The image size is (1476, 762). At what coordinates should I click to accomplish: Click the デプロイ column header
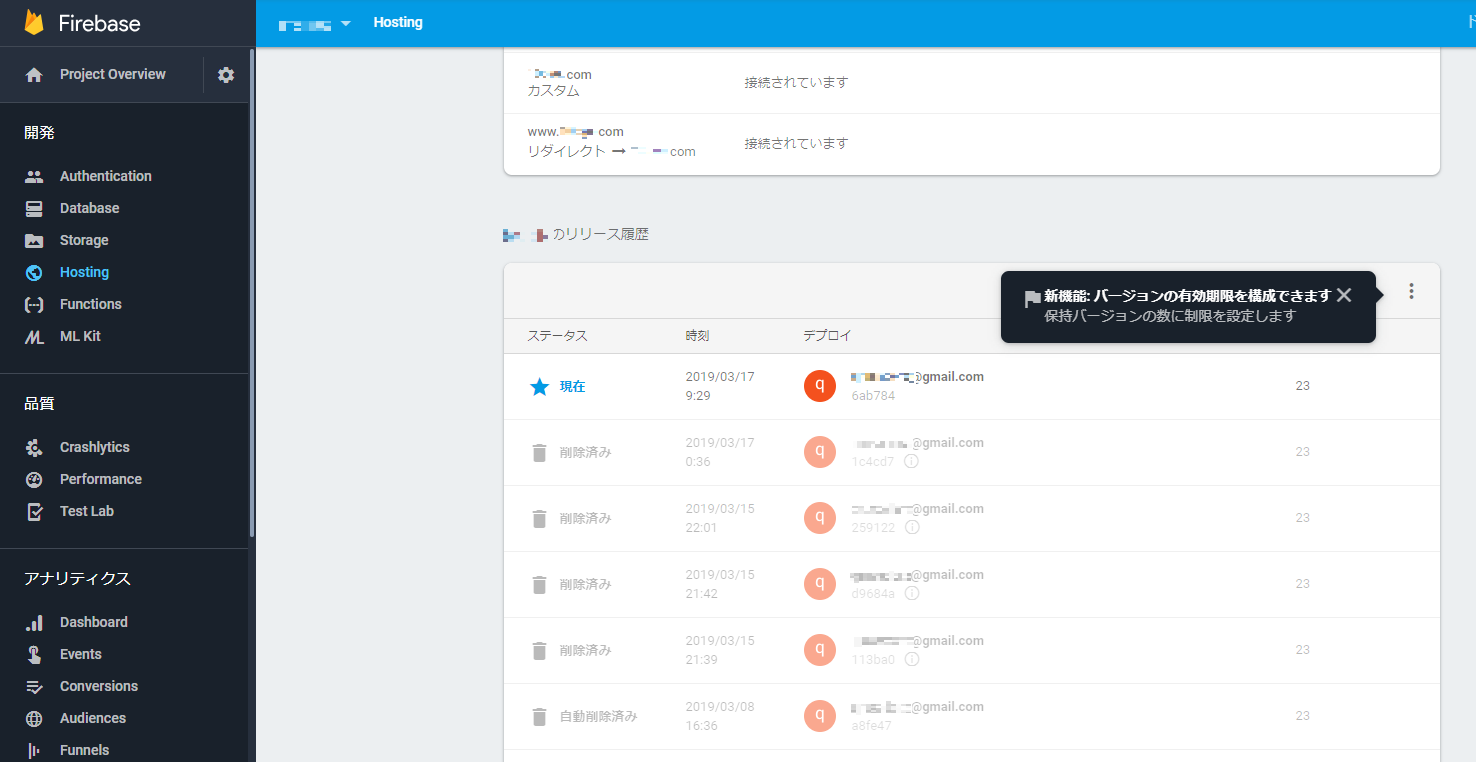coord(827,336)
